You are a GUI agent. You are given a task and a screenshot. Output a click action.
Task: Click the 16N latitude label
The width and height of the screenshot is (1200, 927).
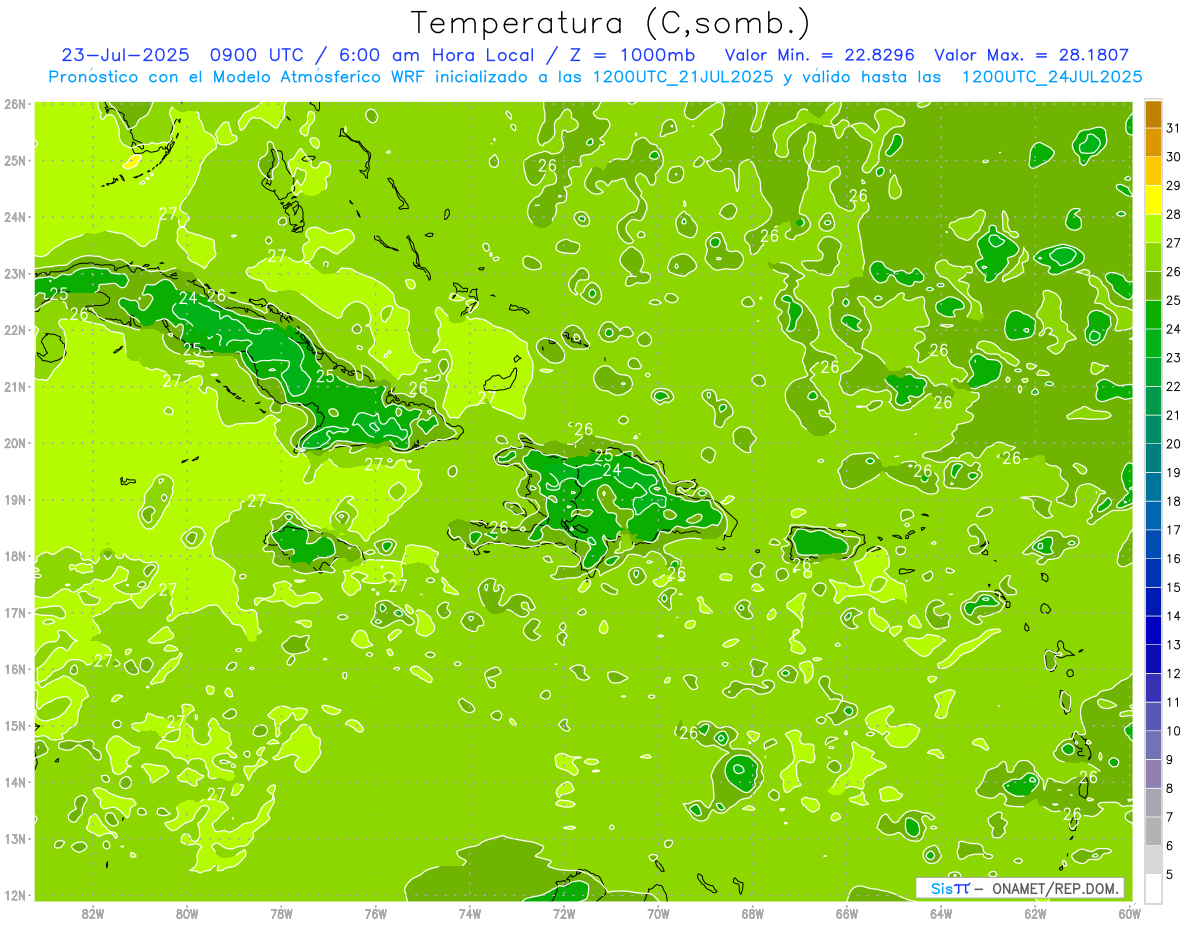(14, 669)
